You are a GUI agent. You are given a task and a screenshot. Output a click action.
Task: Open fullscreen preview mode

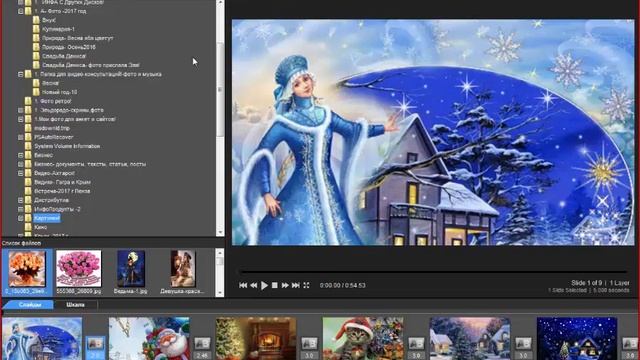point(306,285)
